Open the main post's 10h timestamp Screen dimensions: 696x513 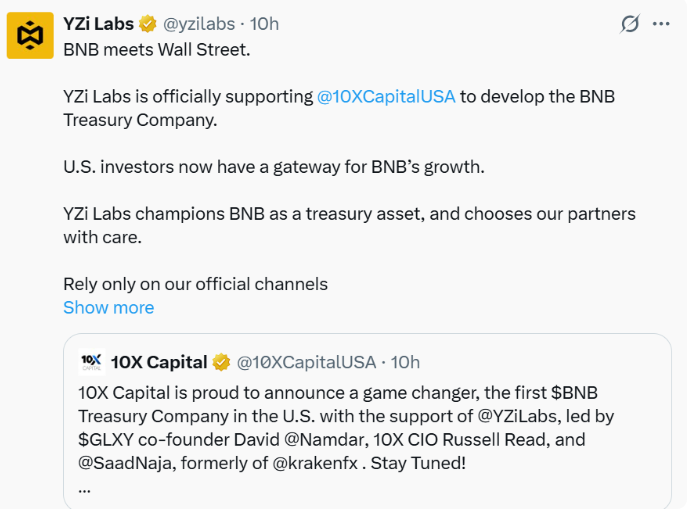click(265, 24)
